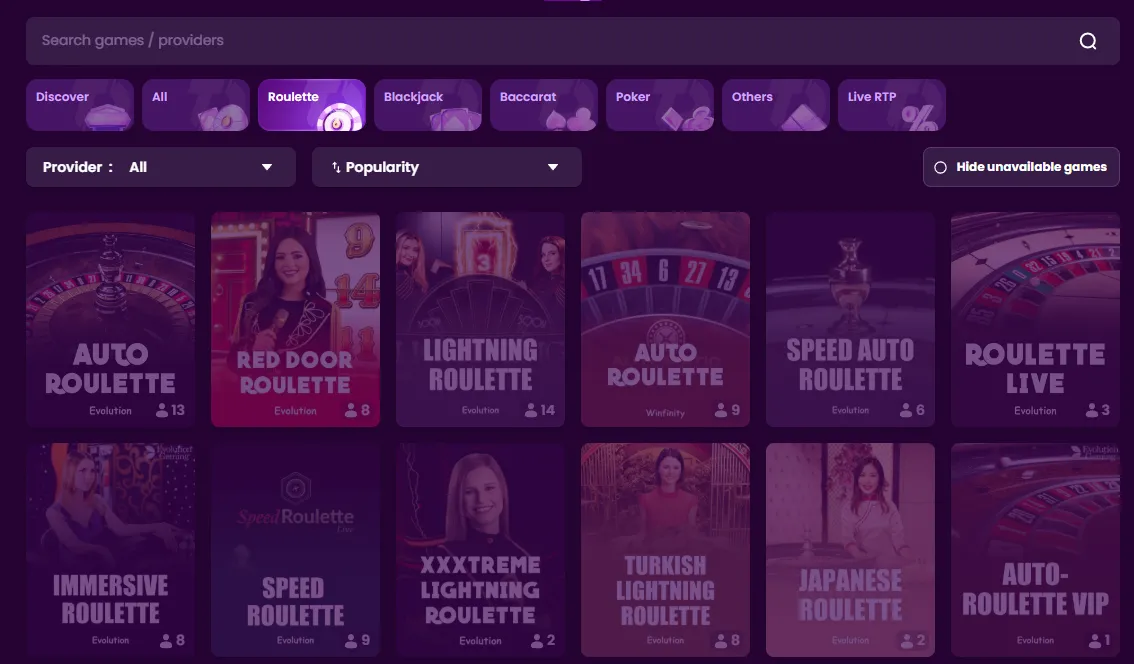Expand the Provider filter dropdown
Image resolution: width=1134 pixels, height=664 pixels.
161,167
